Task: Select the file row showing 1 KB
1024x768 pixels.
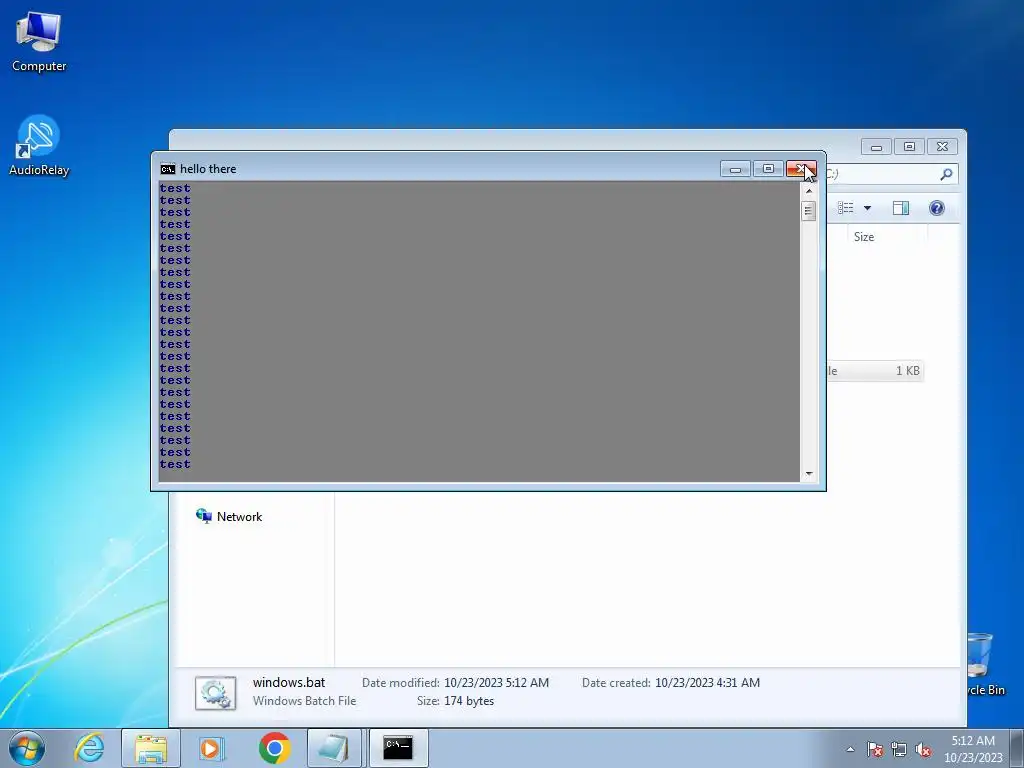Action: [x=875, y=371]
